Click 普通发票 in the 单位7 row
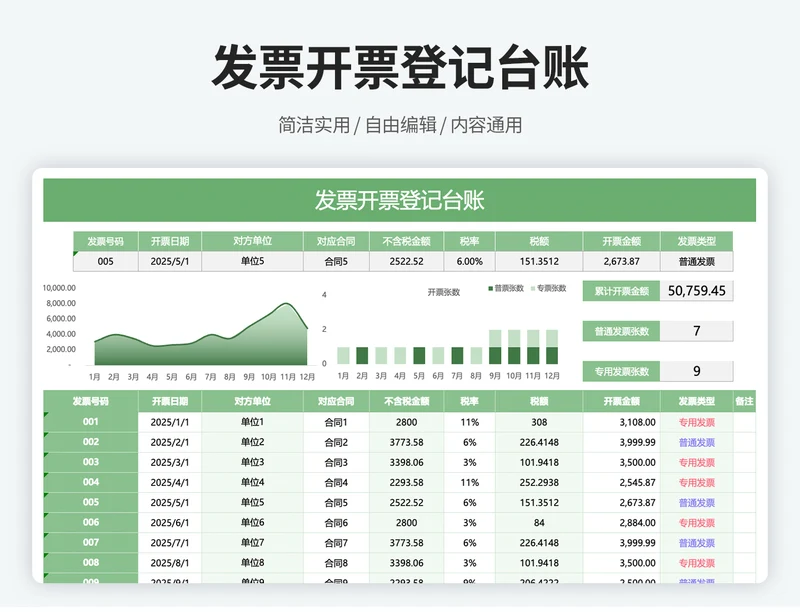This screenshot has height=616, width=800. pos(696,543)
